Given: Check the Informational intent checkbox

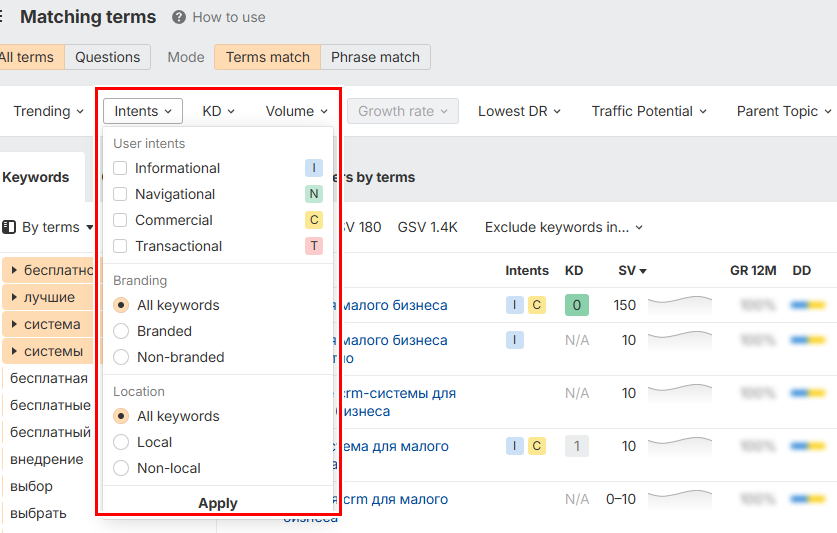Looking at the screenshot, I should (x=120, y=168).
